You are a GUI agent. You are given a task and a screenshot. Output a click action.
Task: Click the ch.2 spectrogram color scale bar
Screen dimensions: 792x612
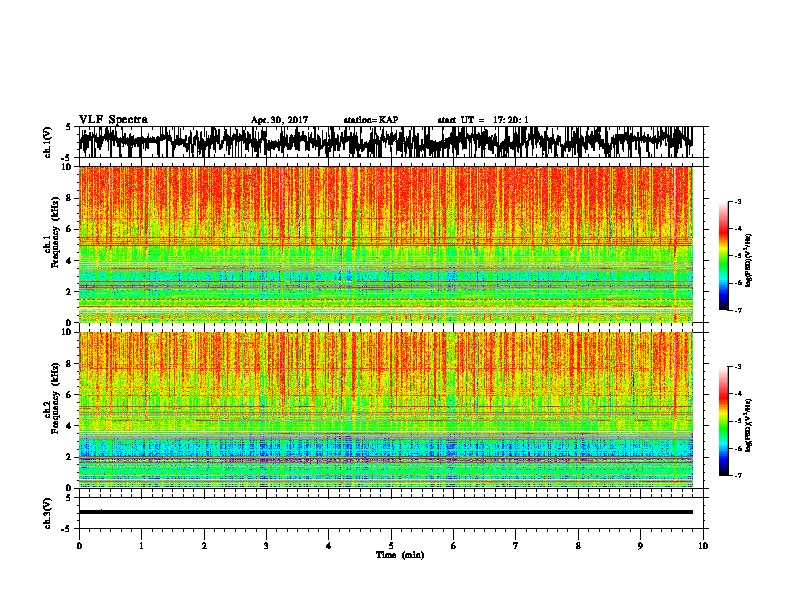(x=724, y=421)
